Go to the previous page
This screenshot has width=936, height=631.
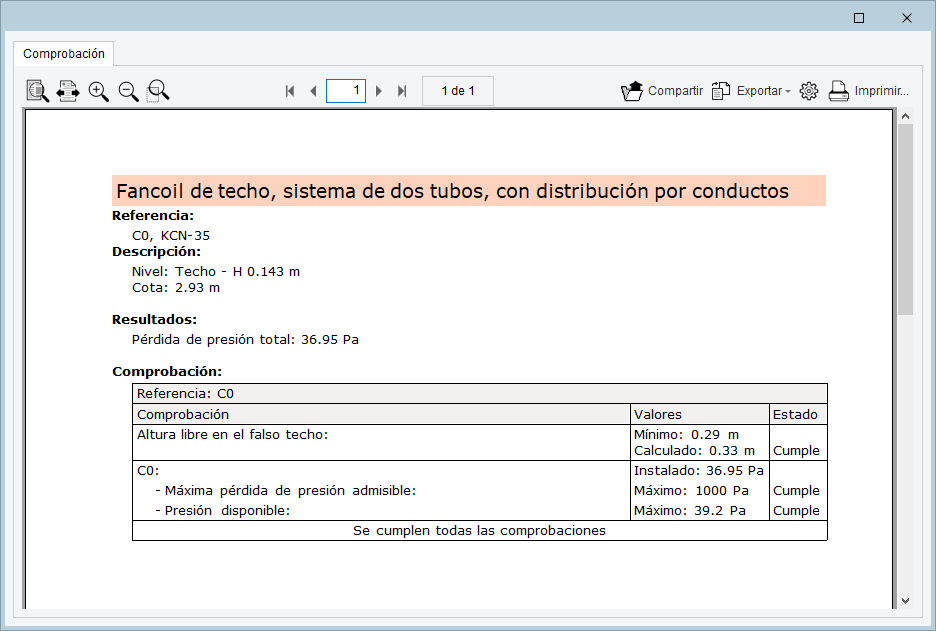(313, 91)
